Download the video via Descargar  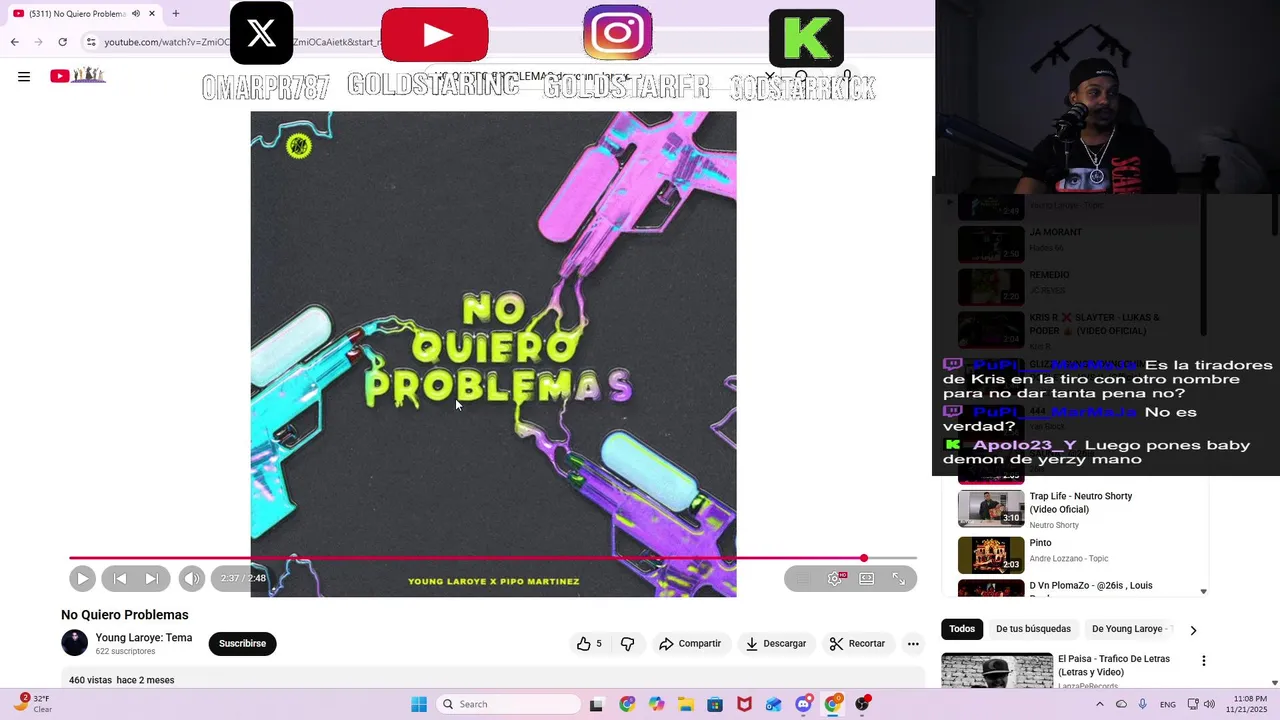(776, 644)
